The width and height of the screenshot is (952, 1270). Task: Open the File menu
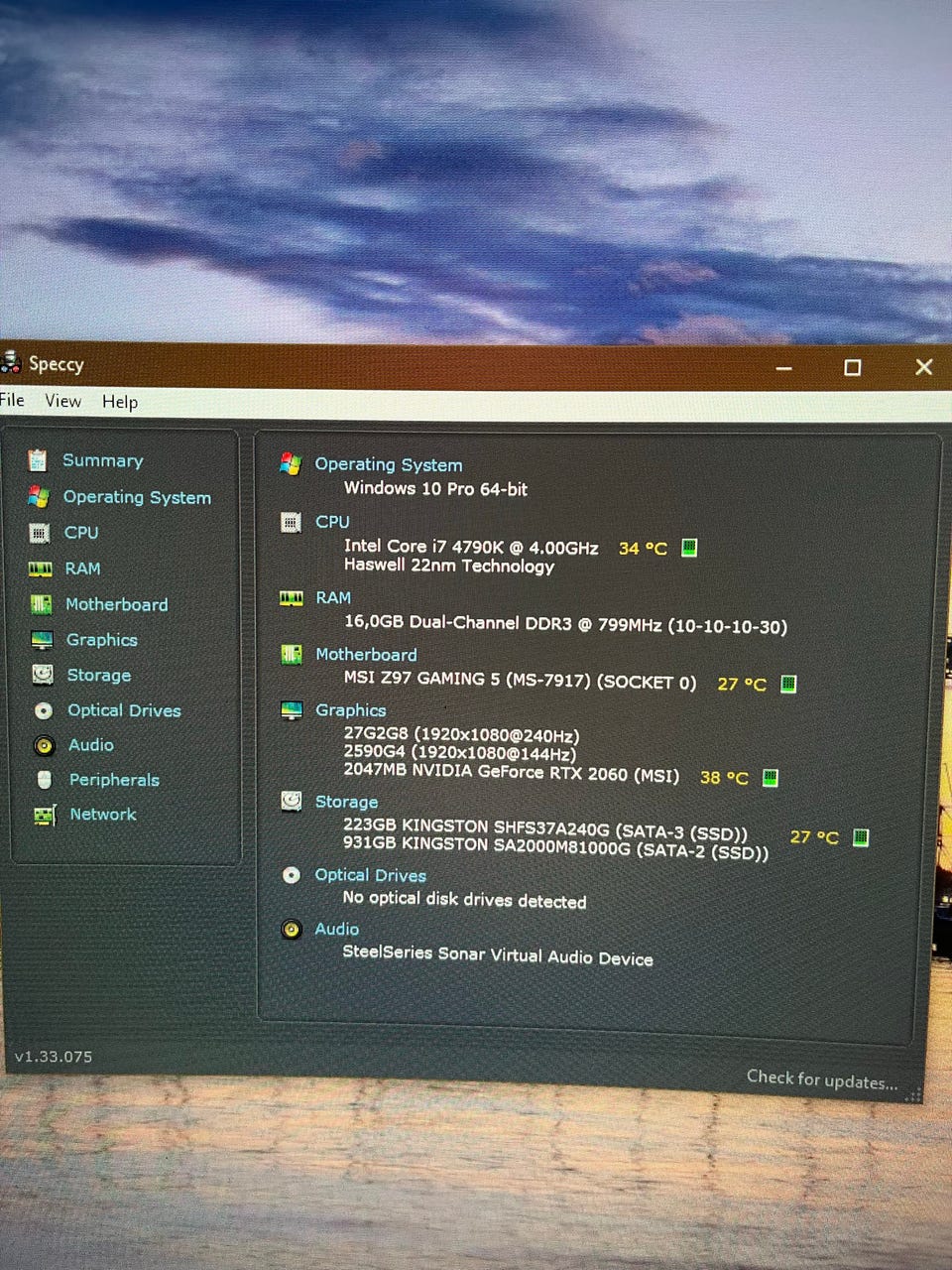tap(12, 400)
